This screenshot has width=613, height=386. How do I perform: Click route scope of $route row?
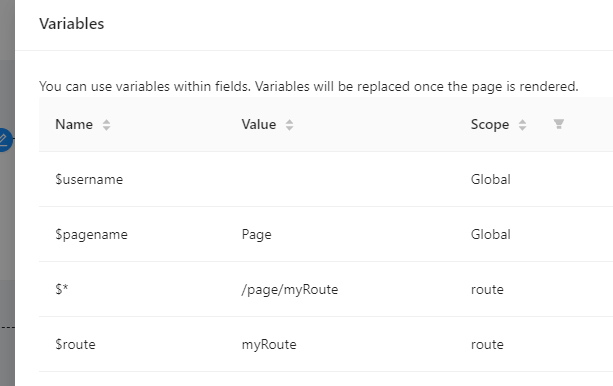487,345
